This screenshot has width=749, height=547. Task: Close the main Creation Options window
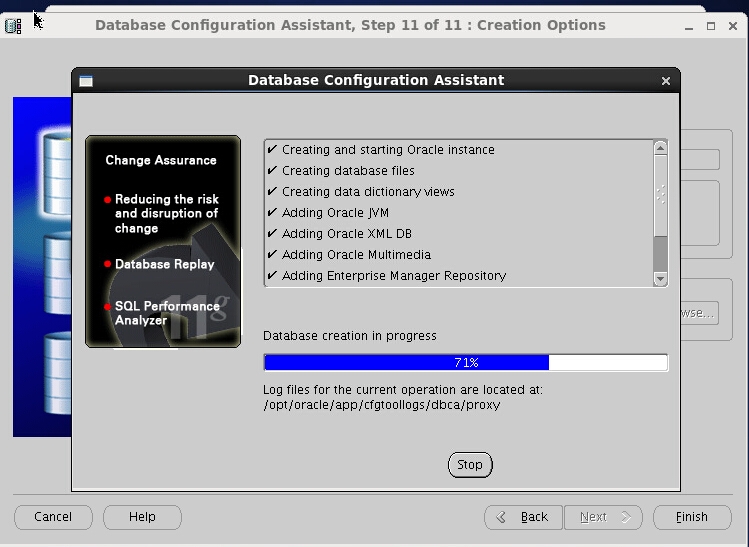pos(733,26)
